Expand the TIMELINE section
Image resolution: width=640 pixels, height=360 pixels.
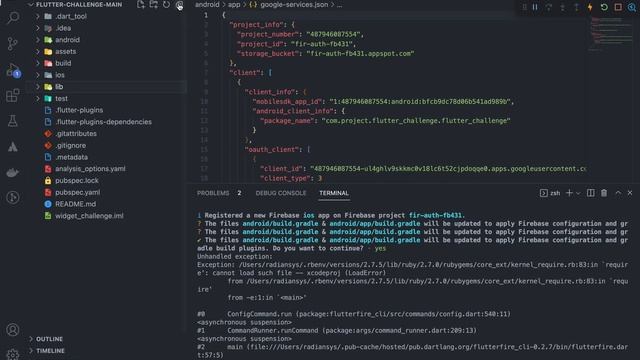(50, 351)
